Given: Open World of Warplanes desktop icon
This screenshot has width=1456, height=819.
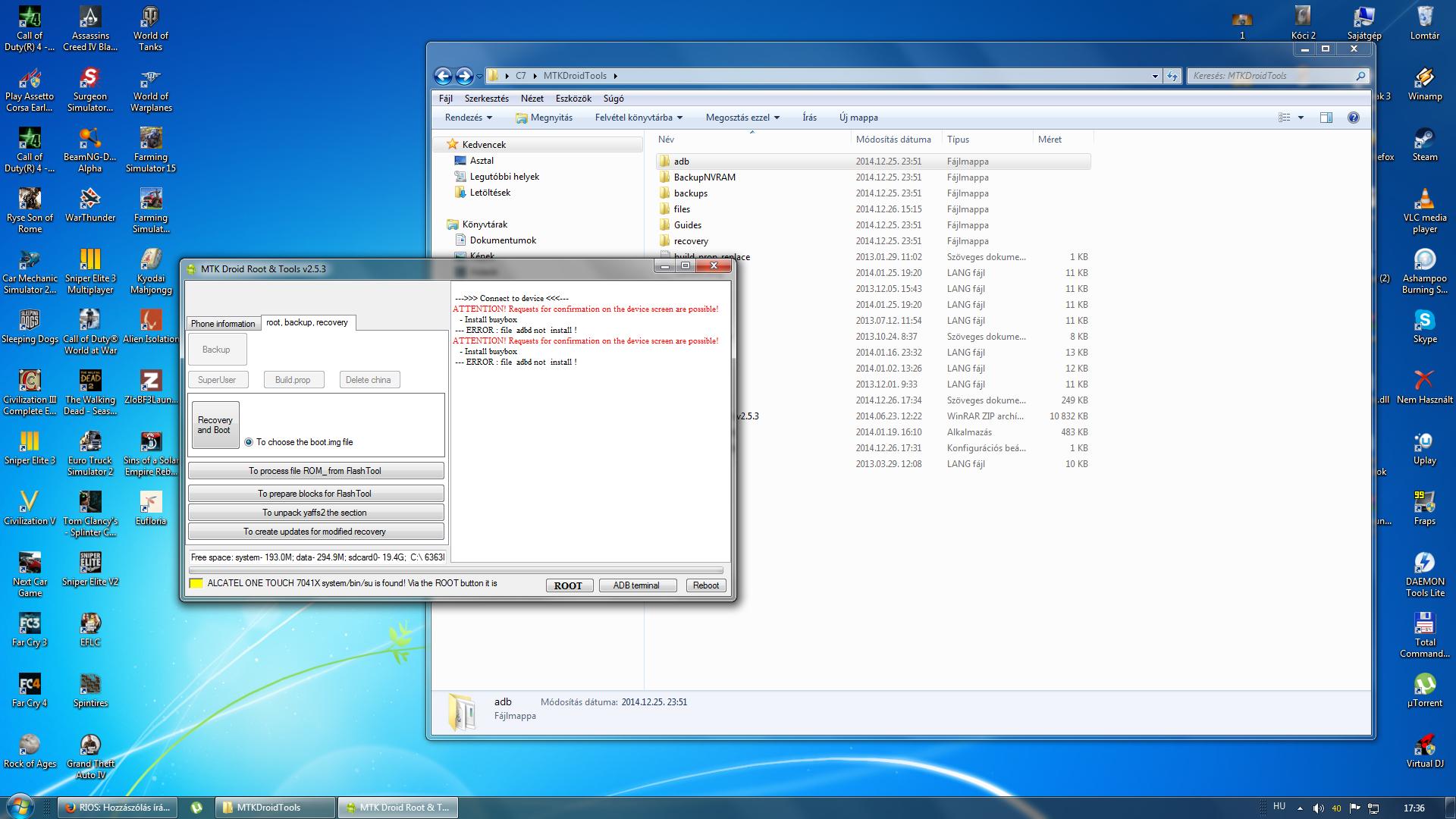Looking at the screenshot, I should point(151,89).
